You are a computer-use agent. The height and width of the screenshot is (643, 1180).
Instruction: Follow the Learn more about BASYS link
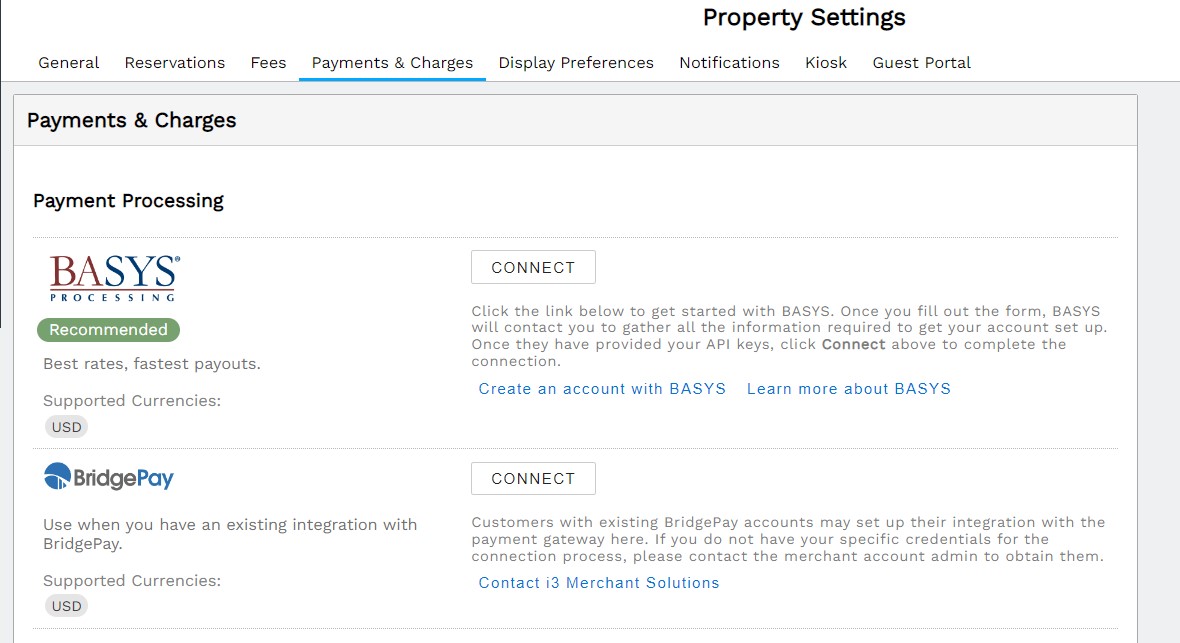point(848,389)
